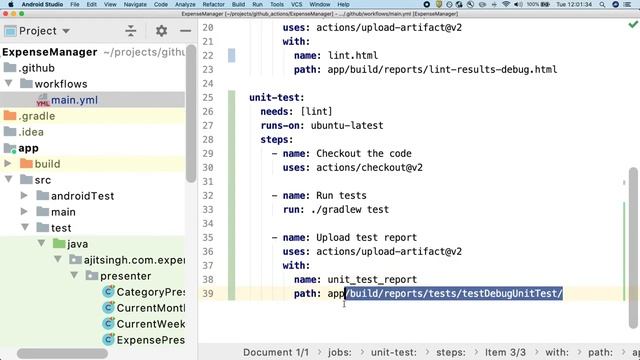Collapse the presenter package
The image size is (640, 360).
point(74,276)
